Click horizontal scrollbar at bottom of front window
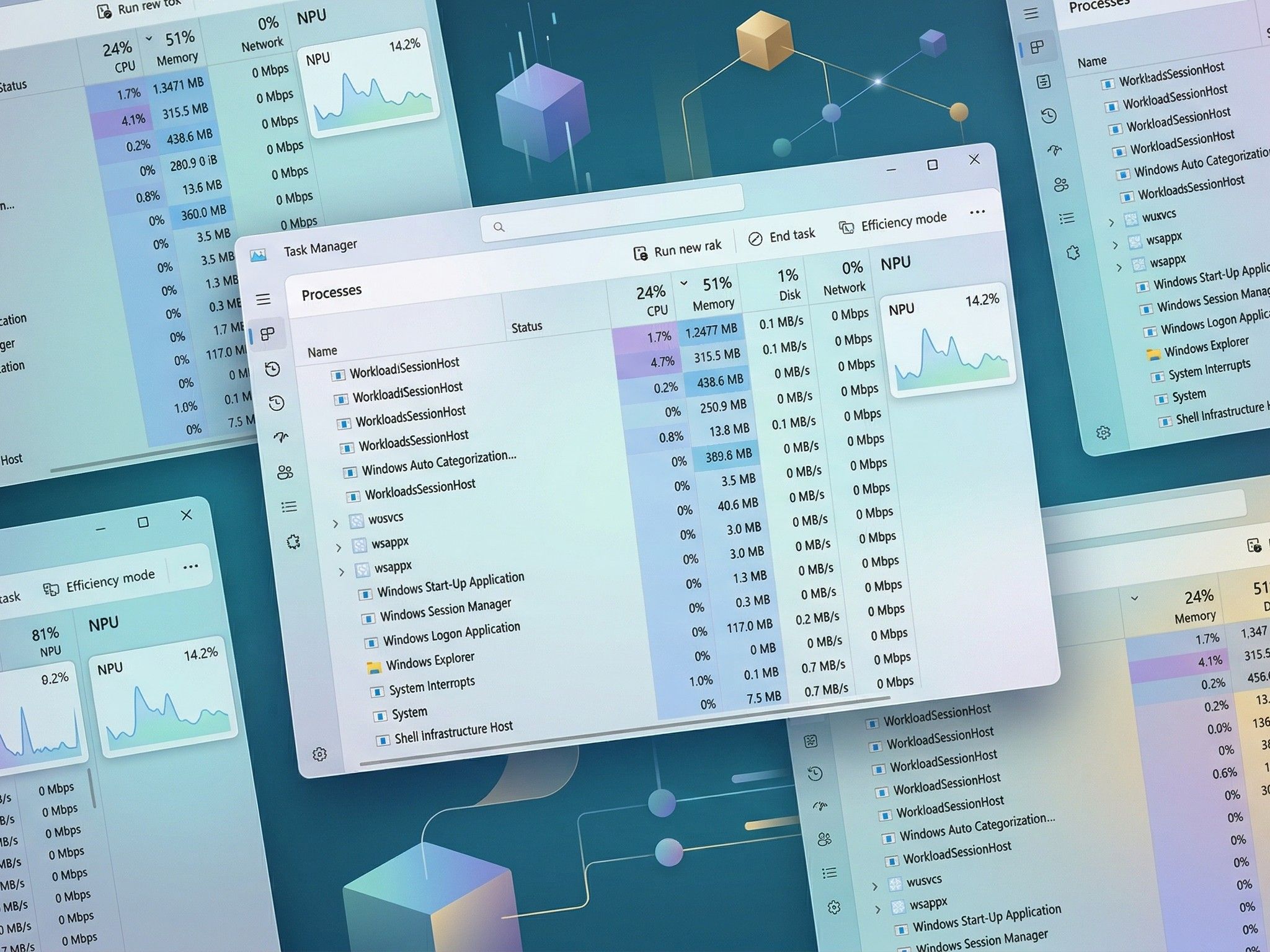Viewport: 1270px width, 952px height. (x=624, y=731)
